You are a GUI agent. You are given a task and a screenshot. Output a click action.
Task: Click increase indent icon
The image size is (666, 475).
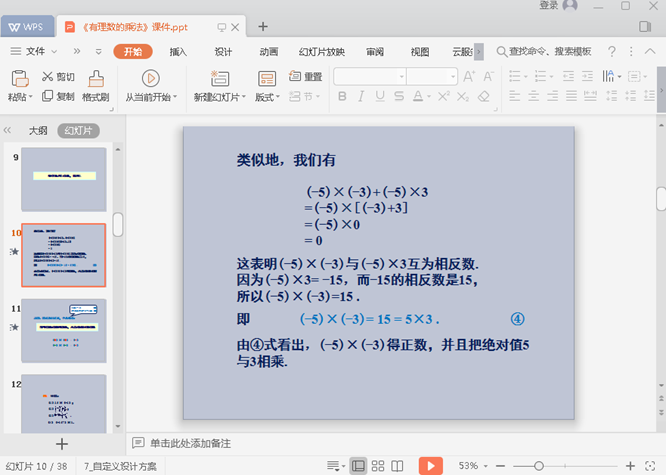587,76
